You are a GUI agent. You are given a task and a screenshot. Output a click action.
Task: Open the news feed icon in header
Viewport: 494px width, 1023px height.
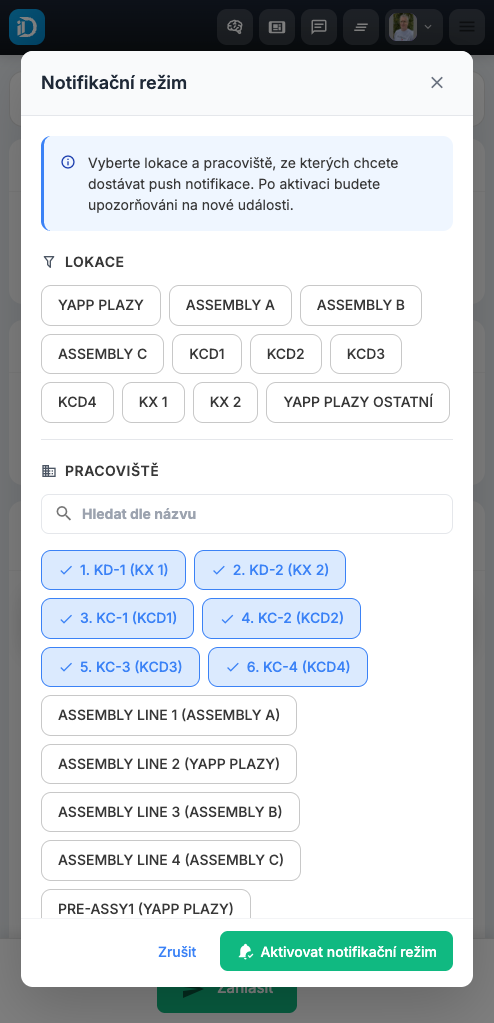point(277,27)
